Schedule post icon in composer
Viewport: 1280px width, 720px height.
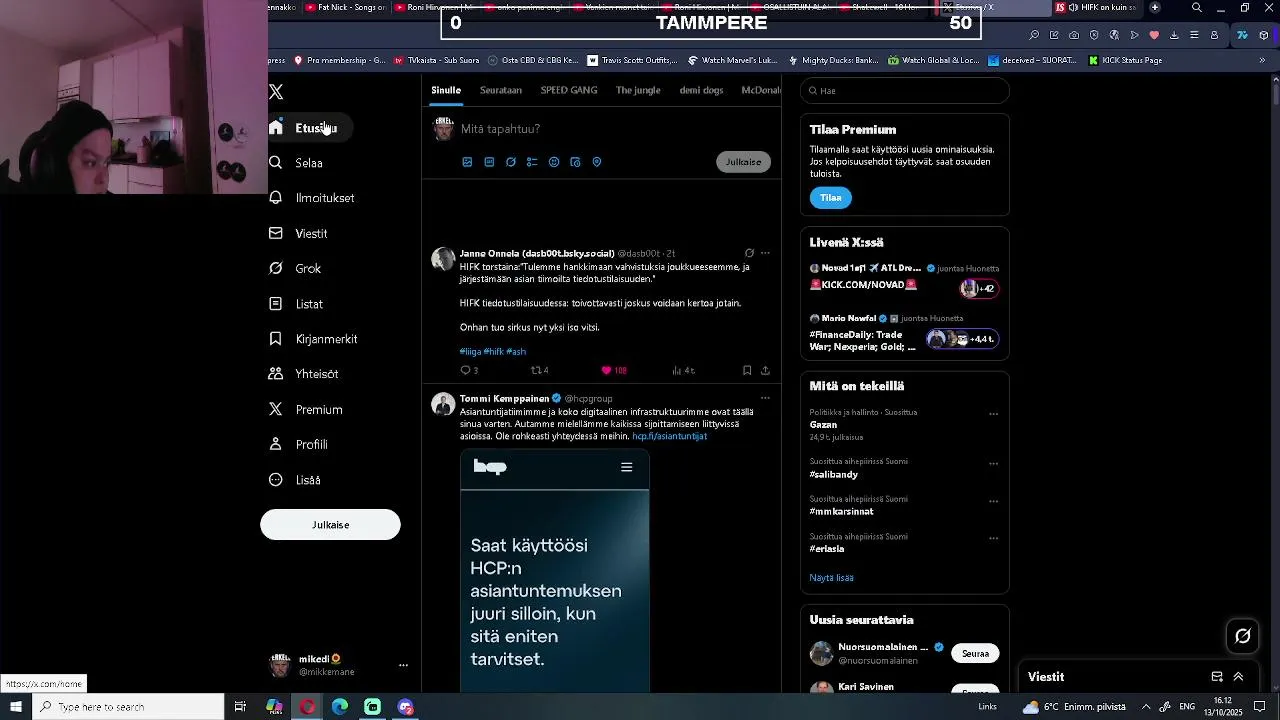[x=575, y=162]
